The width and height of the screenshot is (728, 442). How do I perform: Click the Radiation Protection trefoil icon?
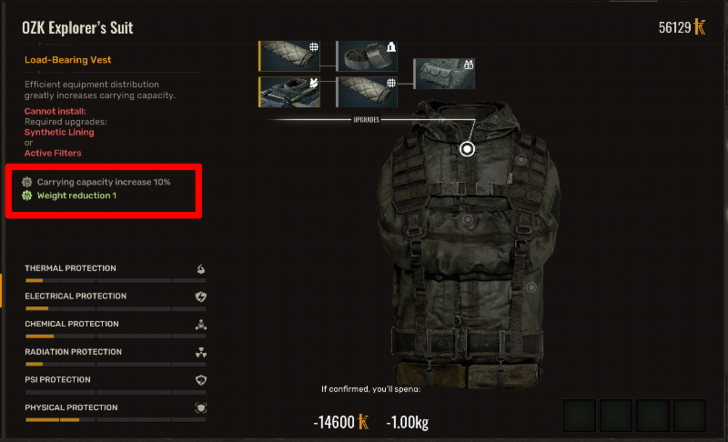pos(201,352)
